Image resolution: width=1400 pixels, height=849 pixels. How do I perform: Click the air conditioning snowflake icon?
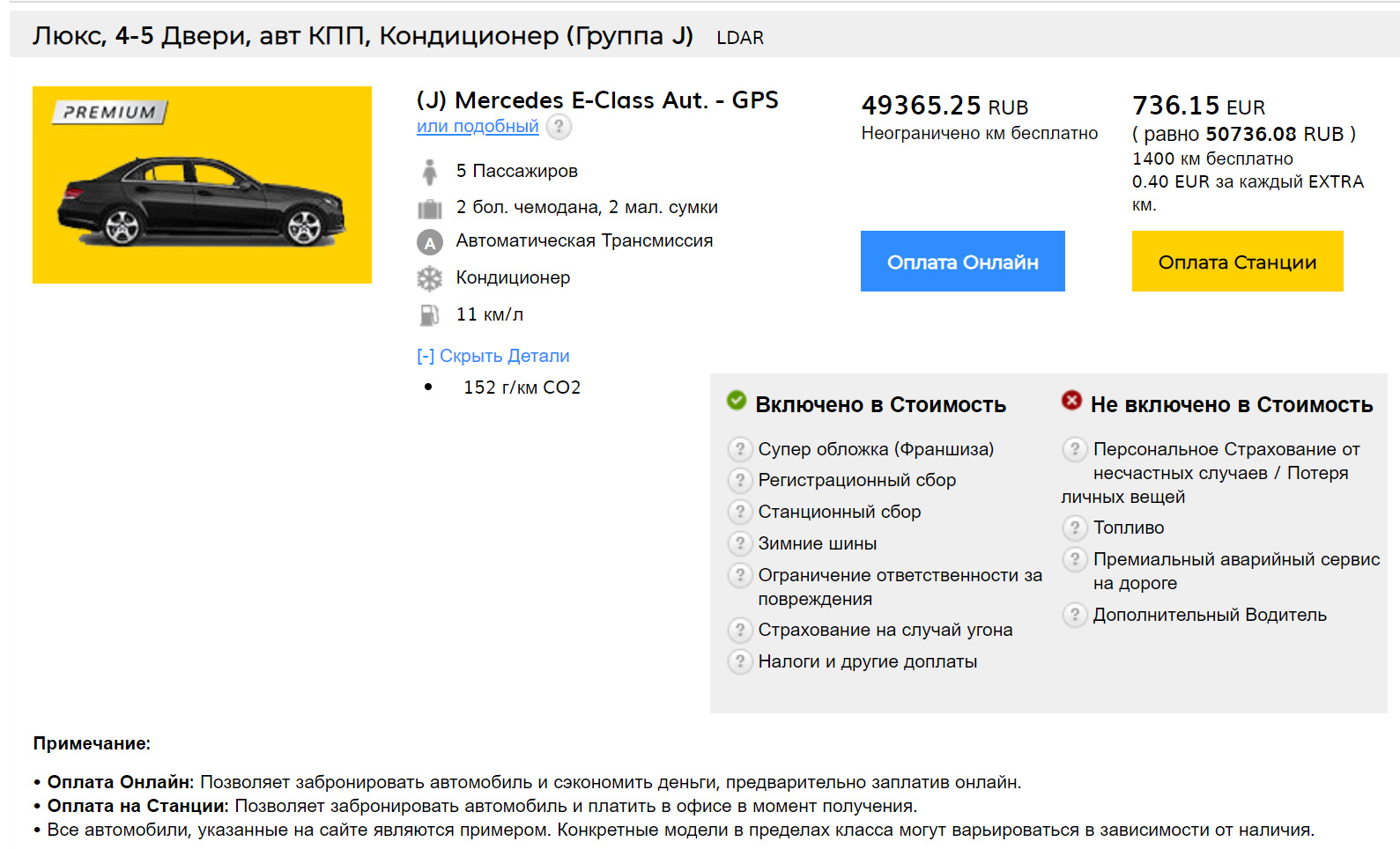coord(429,279)
